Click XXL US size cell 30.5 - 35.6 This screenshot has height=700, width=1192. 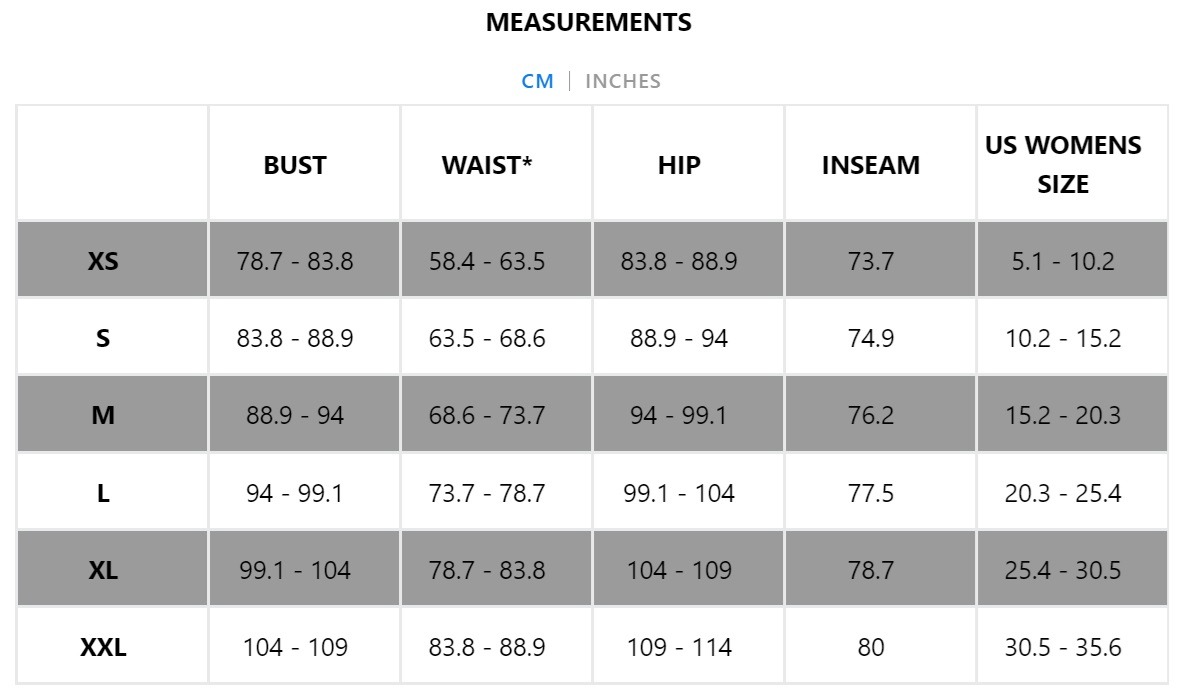pos(1063,648)
